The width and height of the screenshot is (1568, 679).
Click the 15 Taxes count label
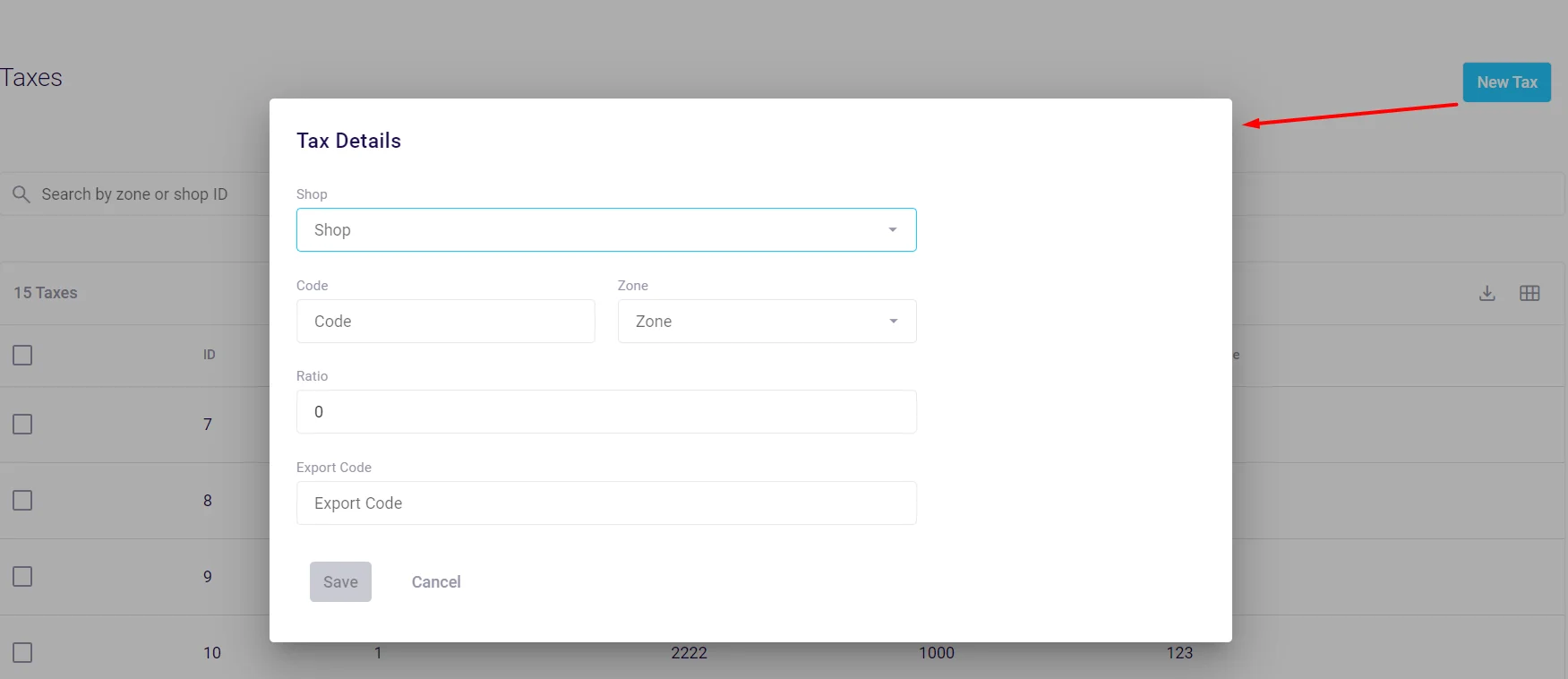[46, 293]
